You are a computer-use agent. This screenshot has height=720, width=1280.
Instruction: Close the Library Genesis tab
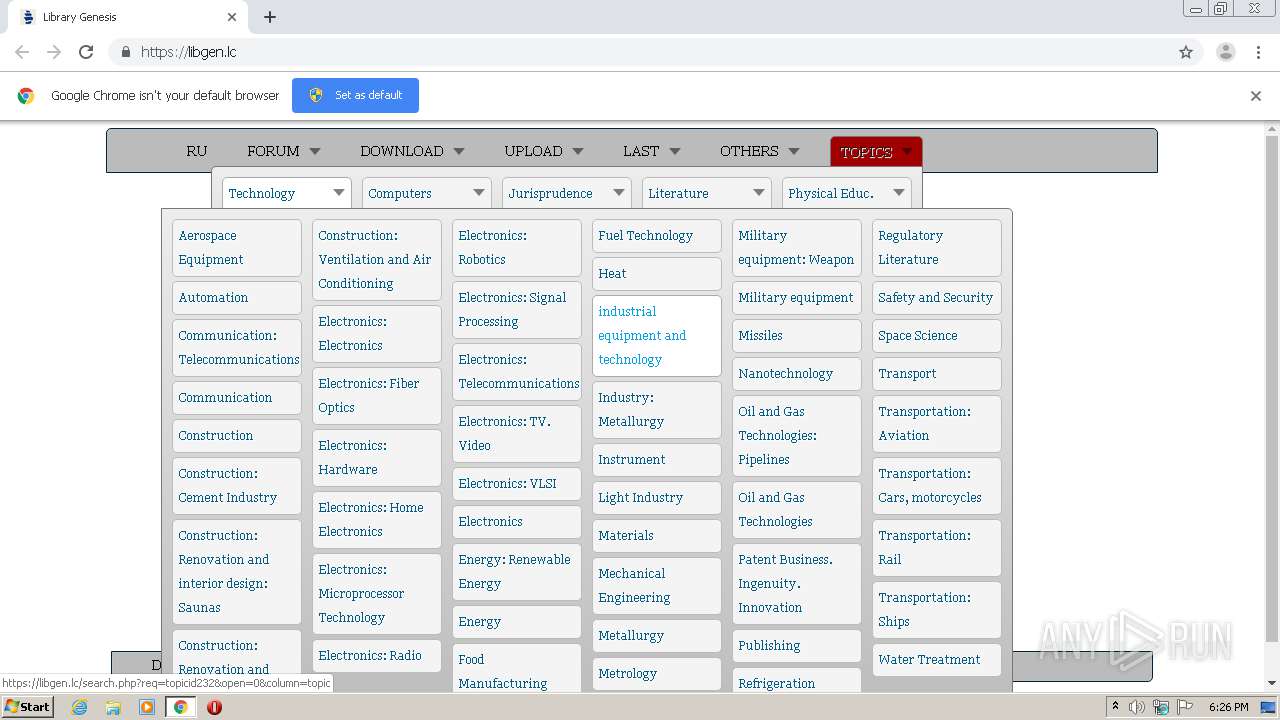point(232,17)
